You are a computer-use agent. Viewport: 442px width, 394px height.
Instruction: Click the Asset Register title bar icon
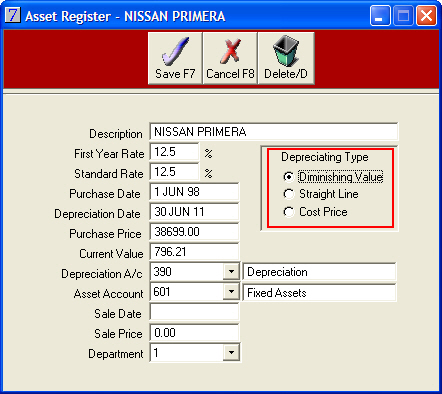pyautogui.click(x=13, y=16)
